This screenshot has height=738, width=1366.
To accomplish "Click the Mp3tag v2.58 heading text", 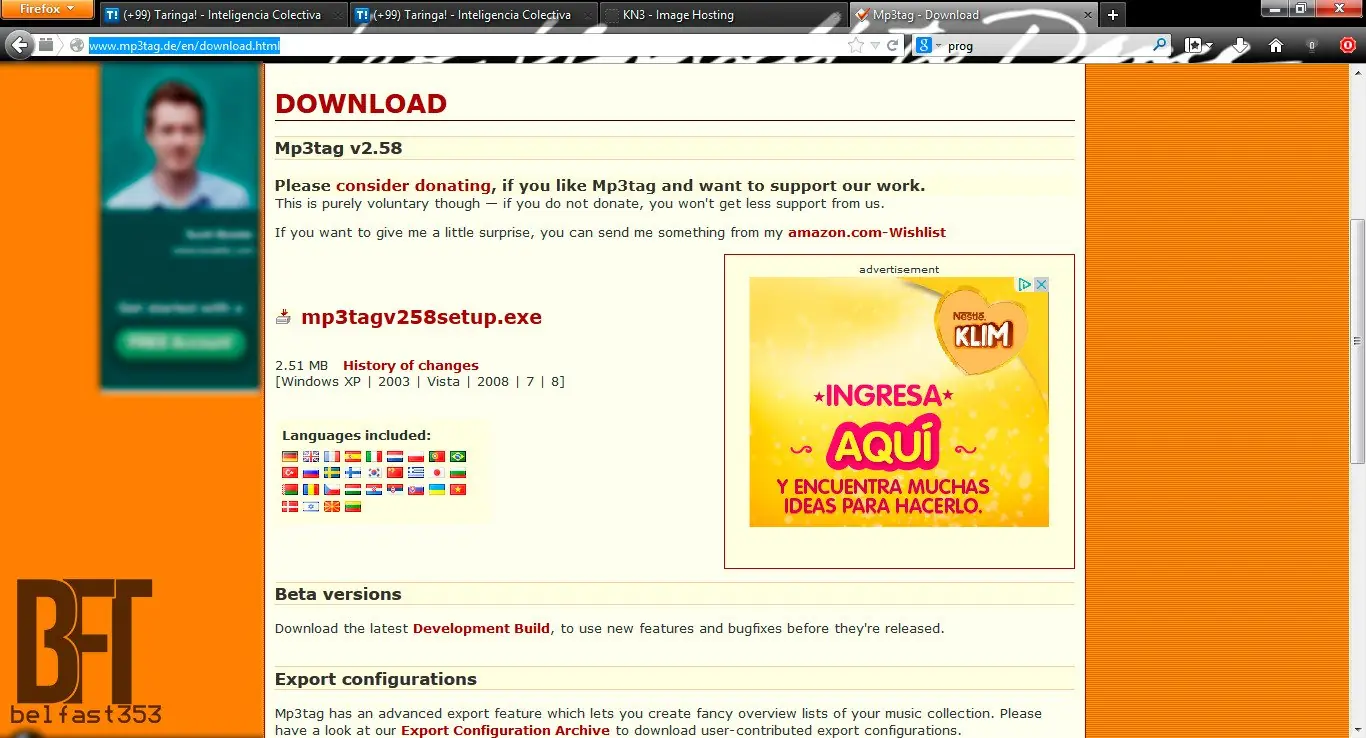I will pyautogui.click(x=338, y=148).
